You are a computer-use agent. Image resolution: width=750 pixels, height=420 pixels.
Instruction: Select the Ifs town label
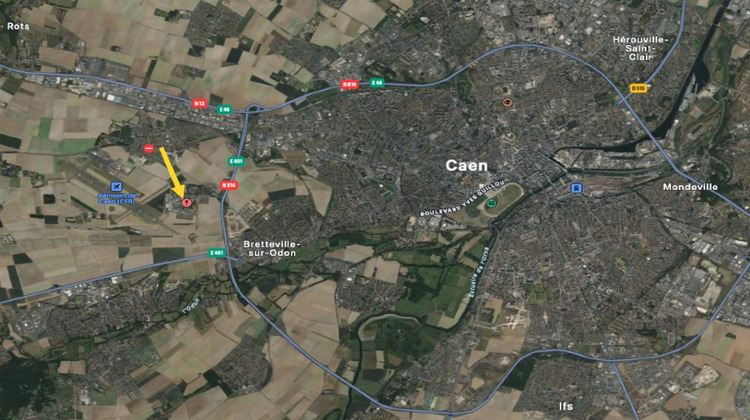point(566,406)
